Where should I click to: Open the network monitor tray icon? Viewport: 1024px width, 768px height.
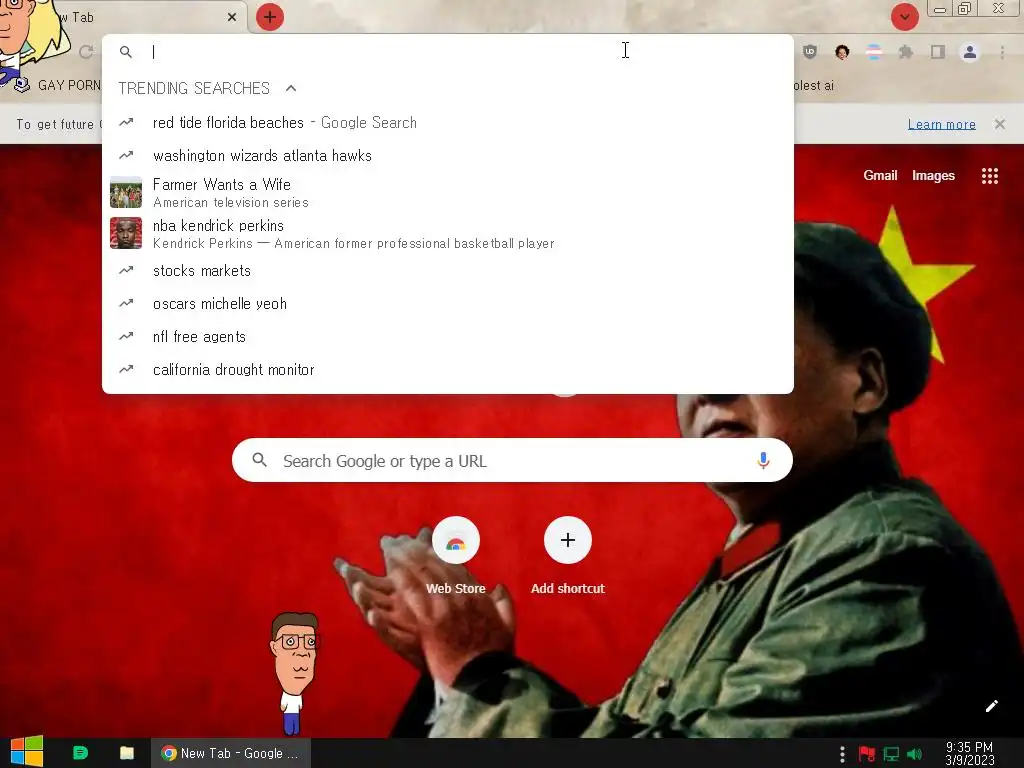tap(891, 754)
